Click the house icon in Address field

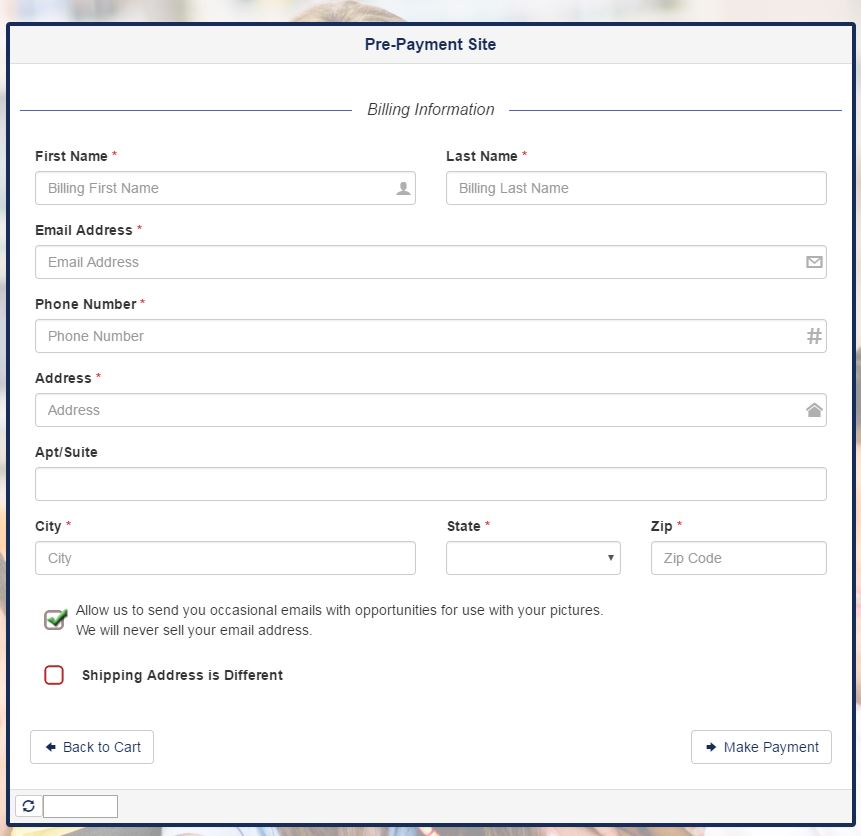coord(814,410)
